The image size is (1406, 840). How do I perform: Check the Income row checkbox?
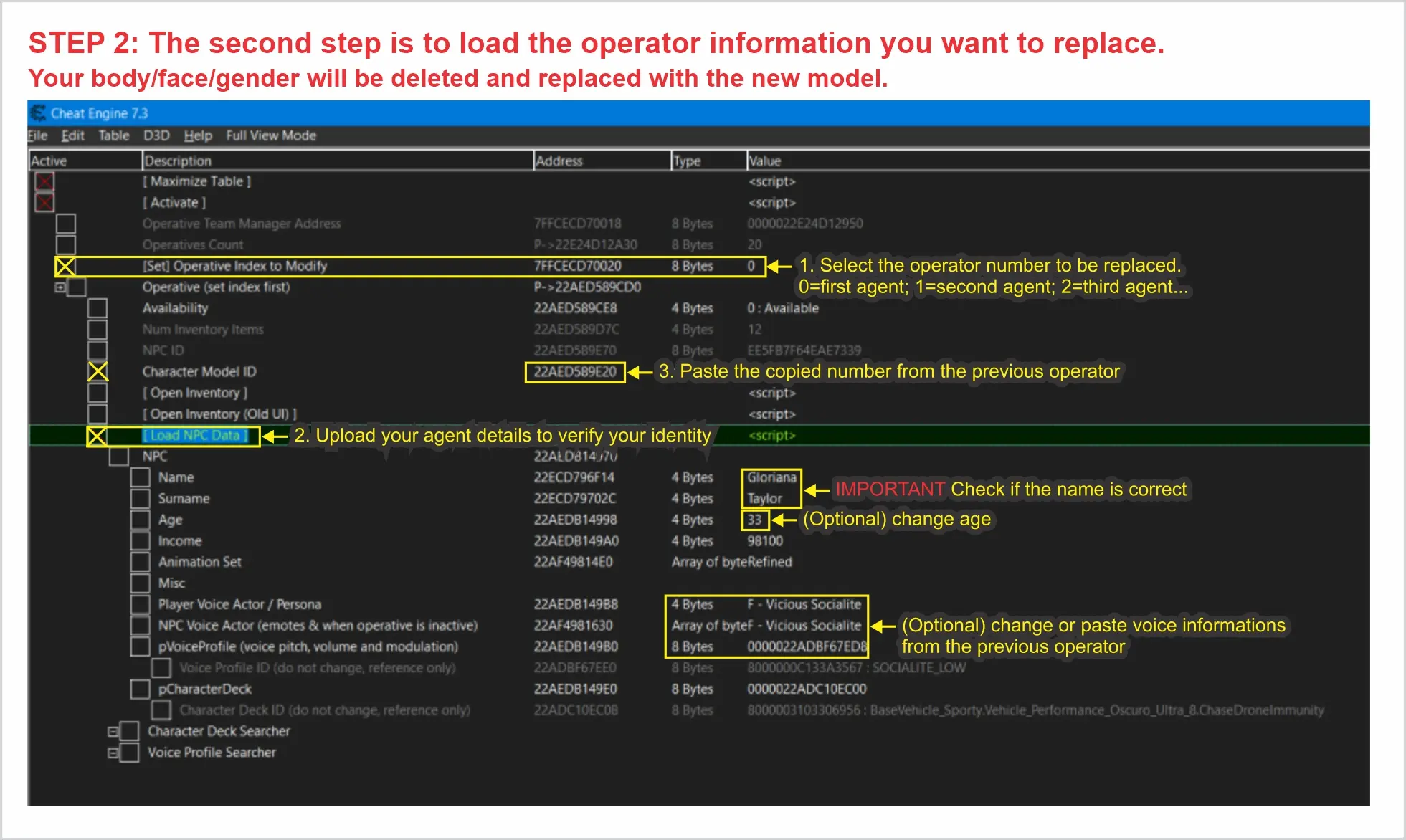pyautogui.click(x=141, y=541)
